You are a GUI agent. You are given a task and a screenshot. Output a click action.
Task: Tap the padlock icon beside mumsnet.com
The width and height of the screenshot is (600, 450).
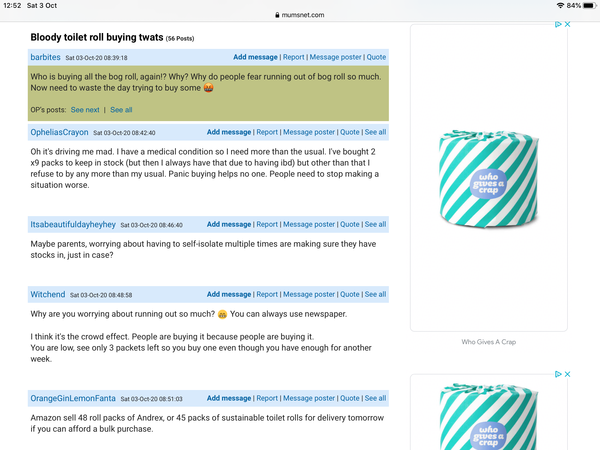(277, 15)
